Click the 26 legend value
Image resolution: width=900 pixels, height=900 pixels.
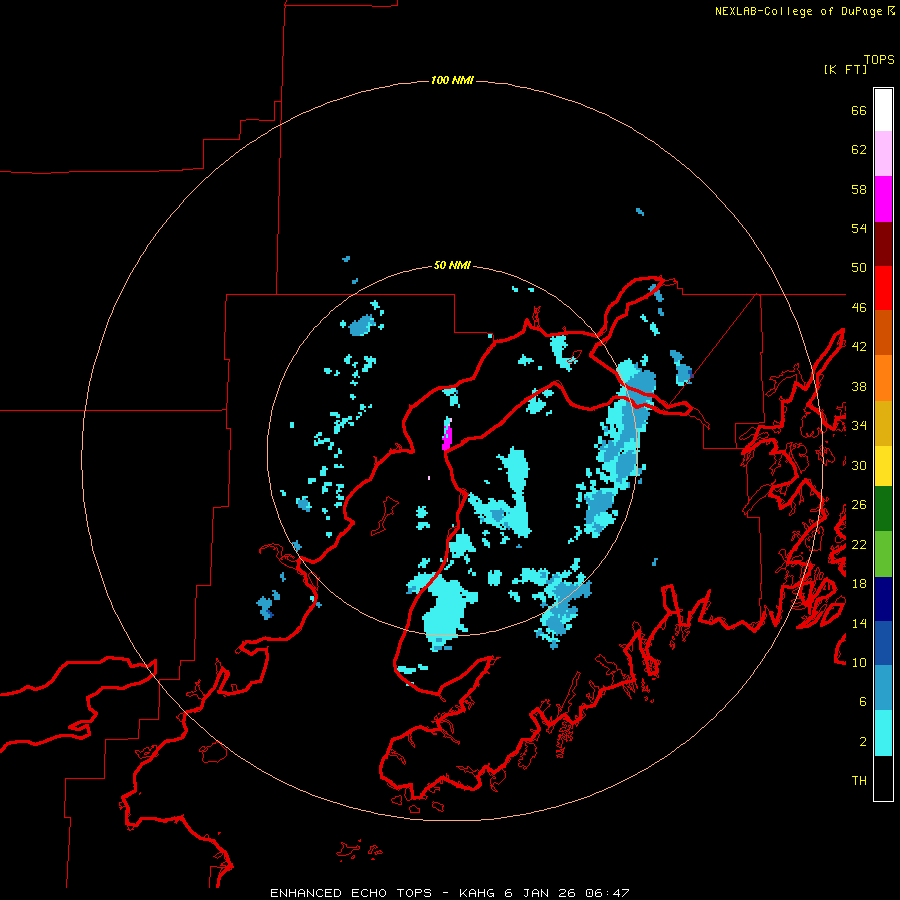coord(859,505)
